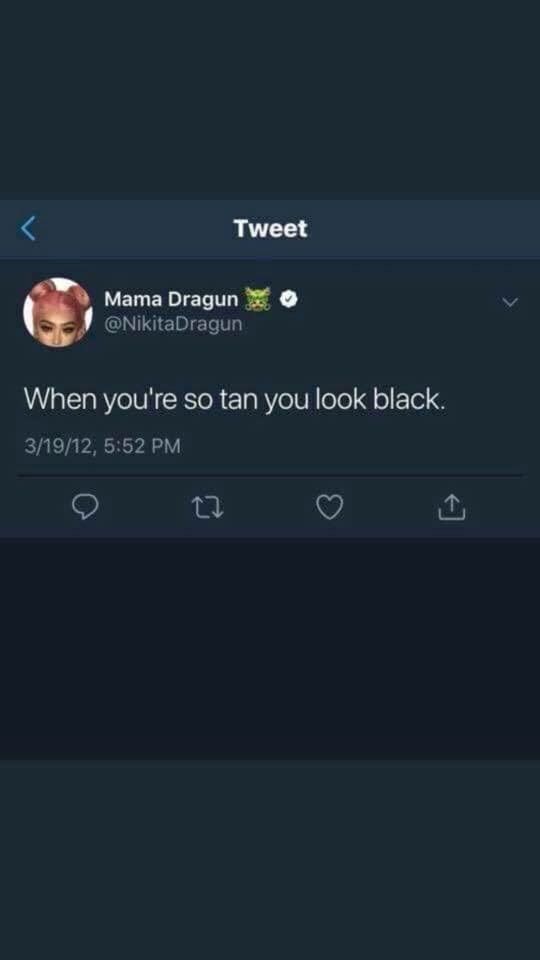Visit the @NikitaDragun handle
The height and width of the screenshot is (960, 540).
pos(173,323)
